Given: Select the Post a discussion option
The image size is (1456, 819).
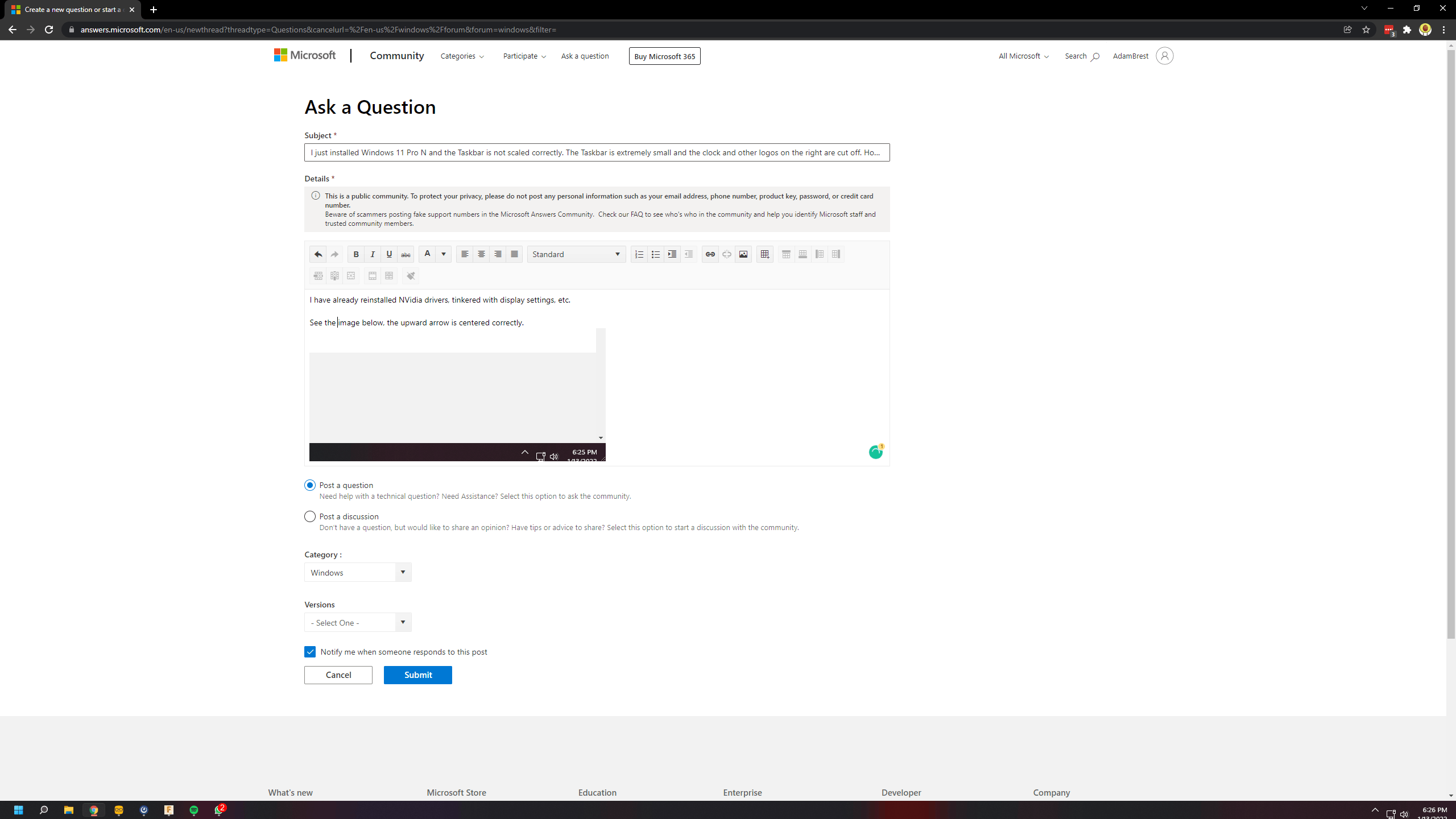Looking at the screenshot, I should point(310,516).
